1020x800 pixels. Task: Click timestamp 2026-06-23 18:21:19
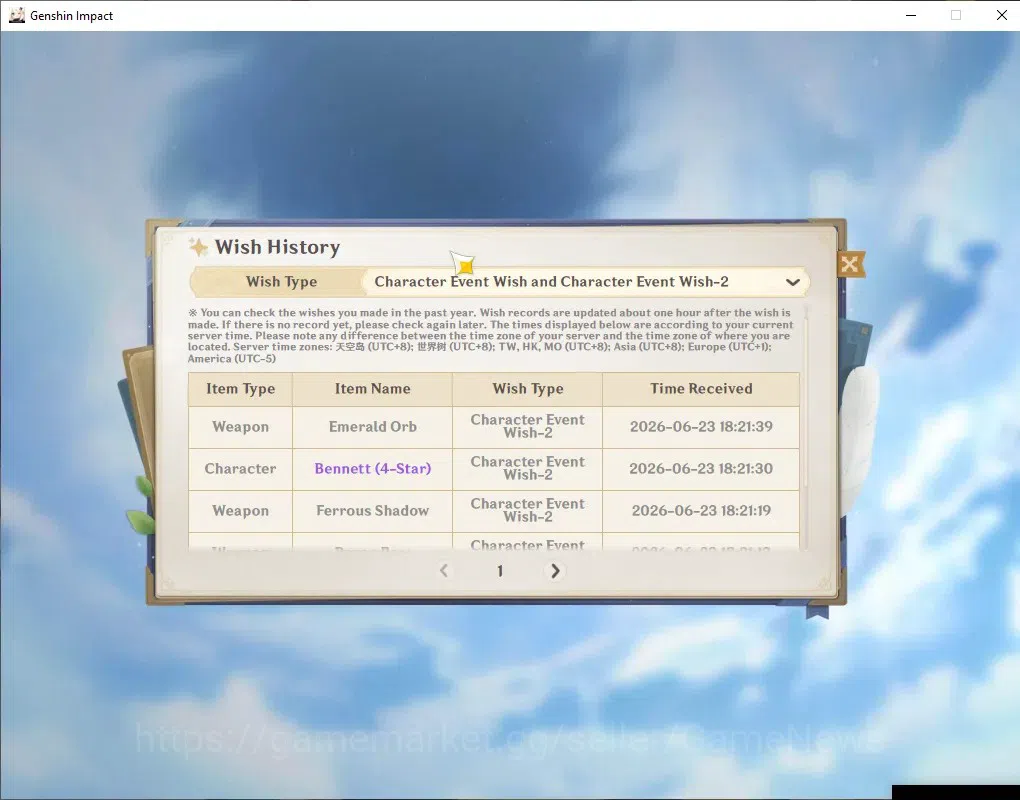point(701,511)
